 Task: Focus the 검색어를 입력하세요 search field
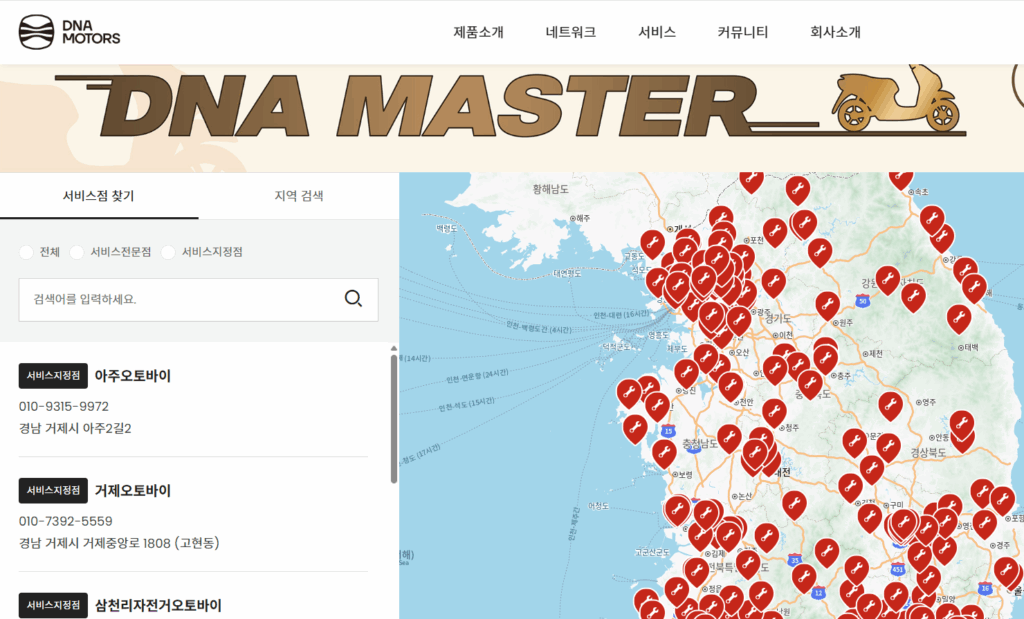[x=180, y=299]
